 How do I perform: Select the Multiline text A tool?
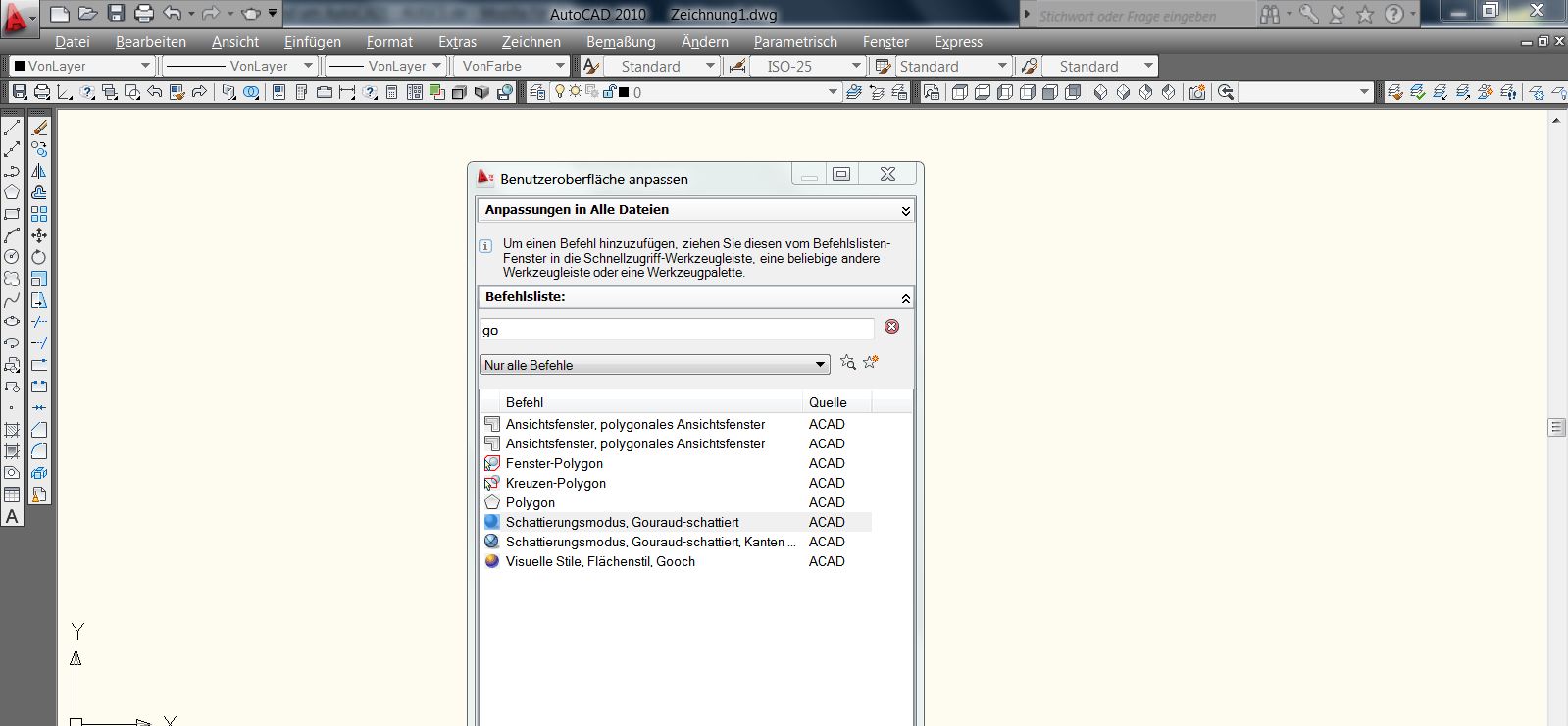coord(12,516)
